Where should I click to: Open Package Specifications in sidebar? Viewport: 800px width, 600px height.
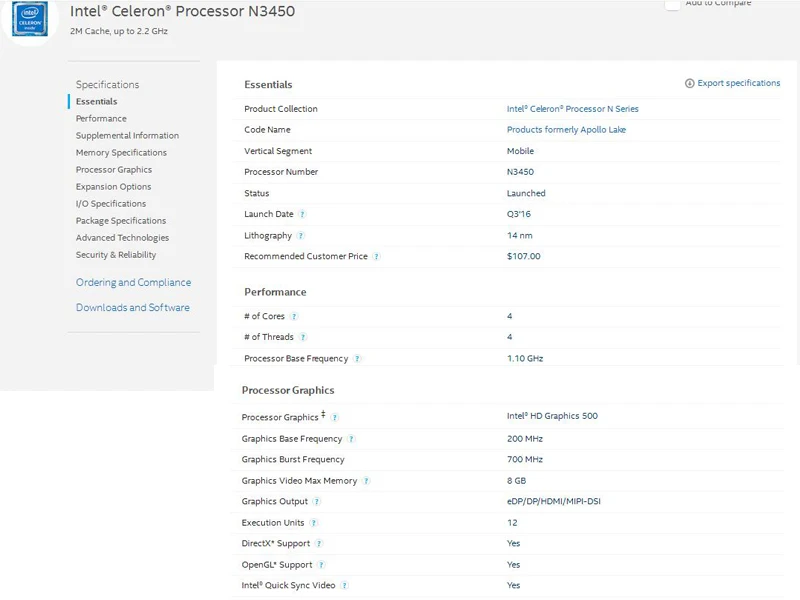pyautogui.click(x=121, y=221)
